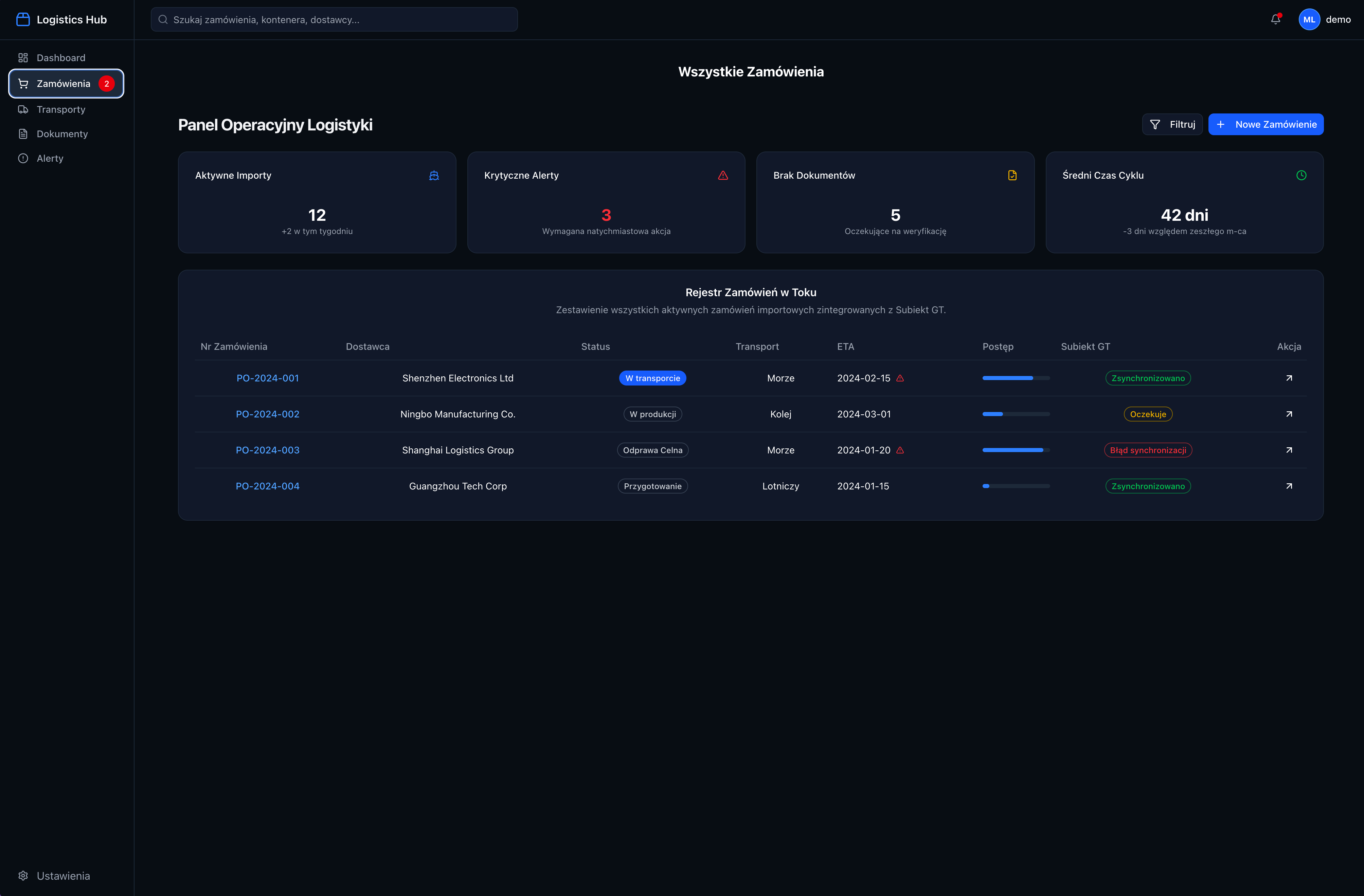The height and width of the screenshot is (896, 1364).
Task: Open details arrow for PO-2024-004
Action: (x=1289, y=486)
